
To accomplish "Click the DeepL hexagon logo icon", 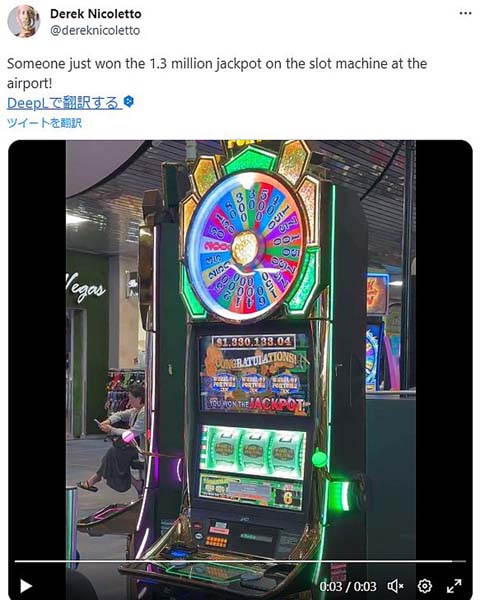I will pyautogui.click(x=129, y=102).
